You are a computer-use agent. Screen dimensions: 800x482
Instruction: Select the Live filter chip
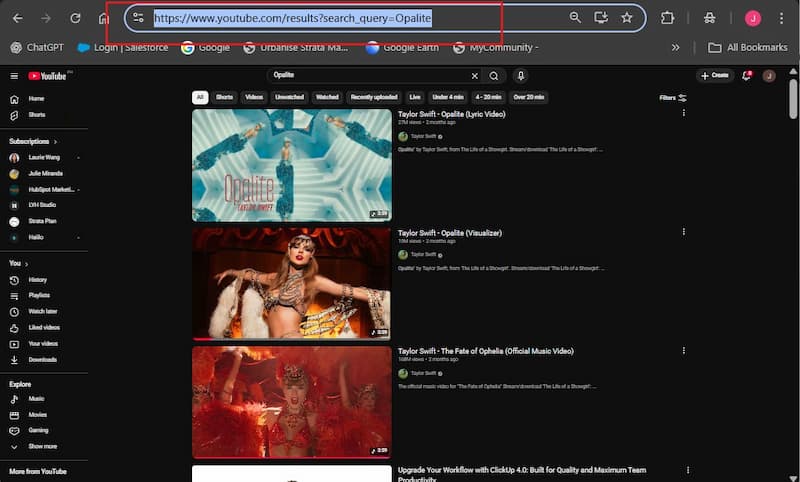point(415,97)
